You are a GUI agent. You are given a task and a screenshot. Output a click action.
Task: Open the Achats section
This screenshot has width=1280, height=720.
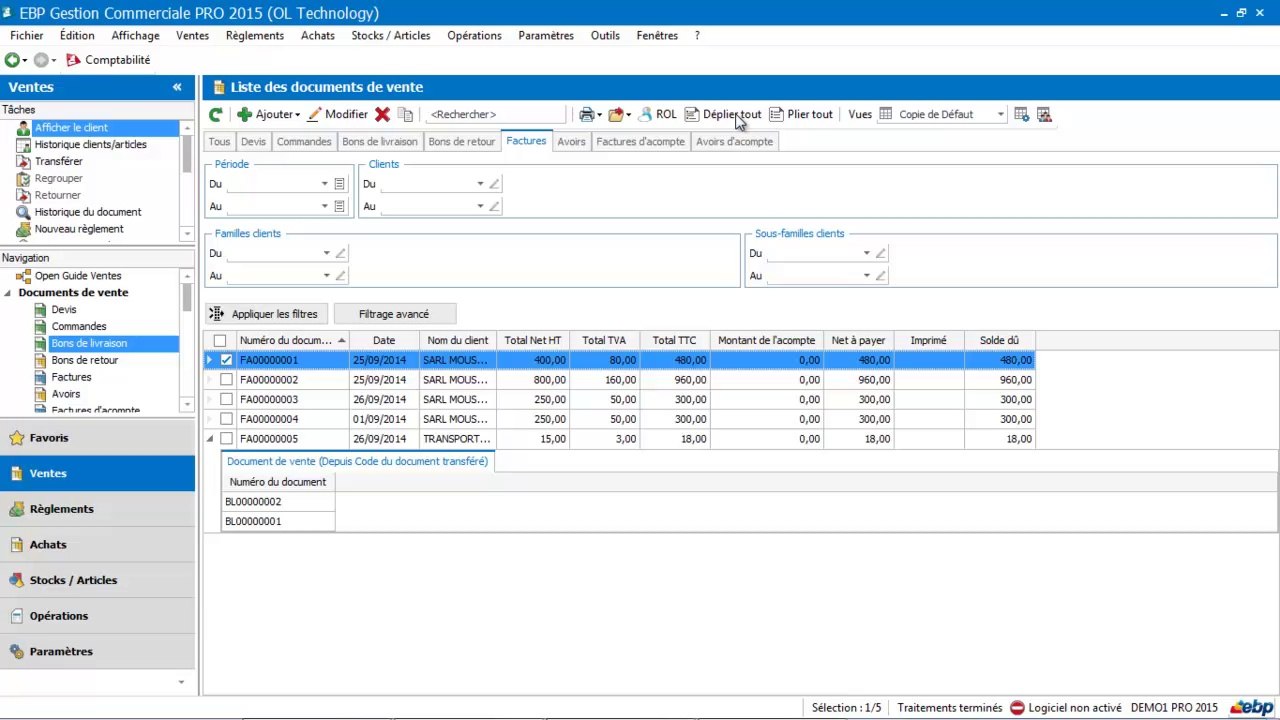97,545
